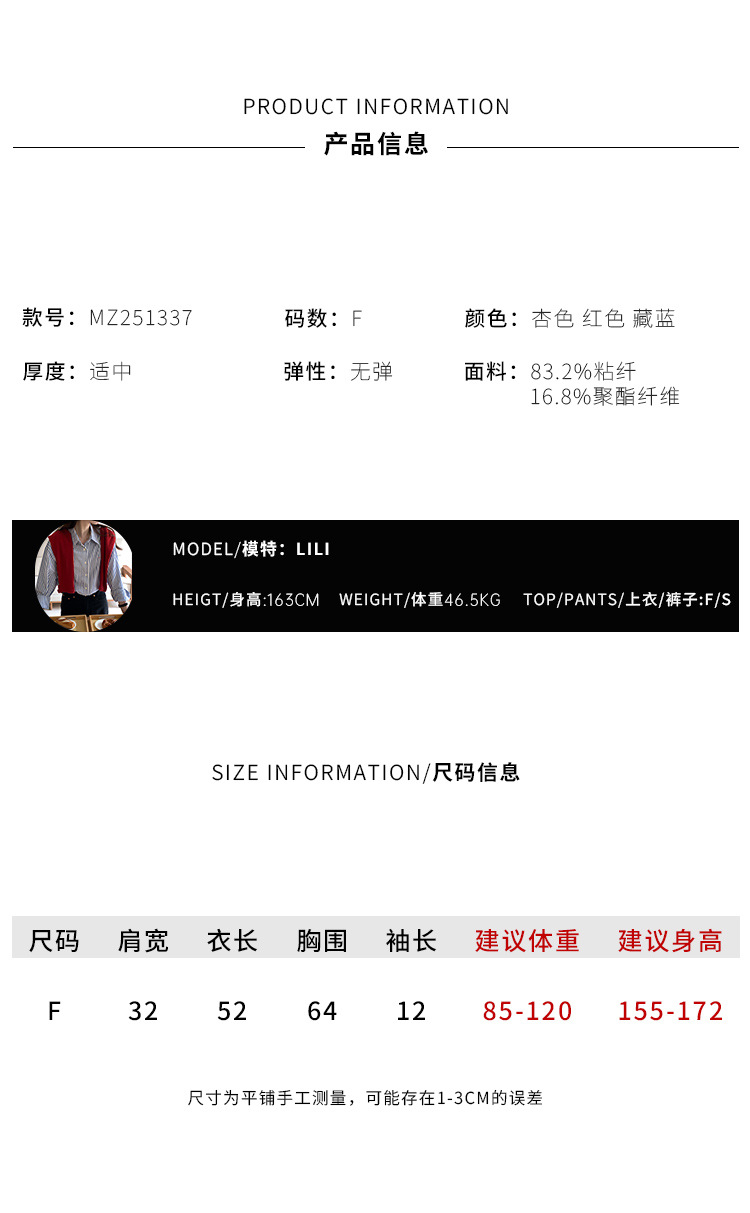Click the 85-120 suggested weight value
The image size is (750, 1213).
click(527, 1011)
